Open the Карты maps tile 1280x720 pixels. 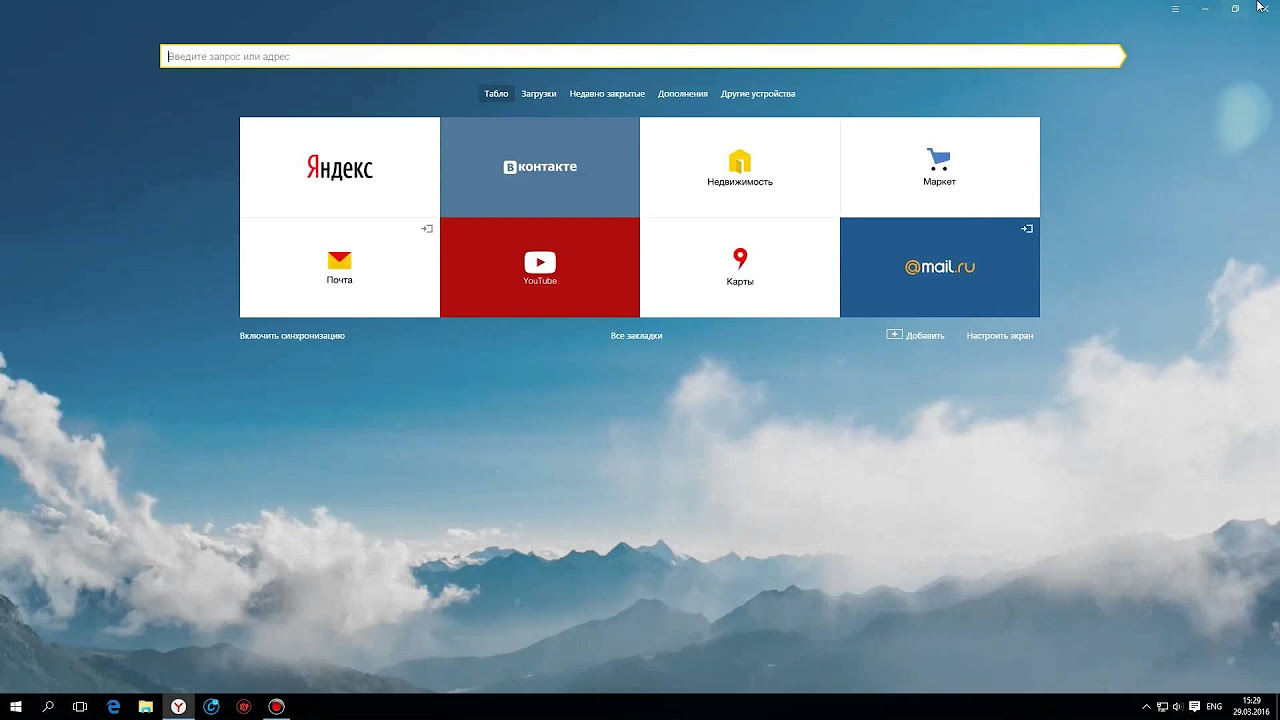click(x=740, y=267)
